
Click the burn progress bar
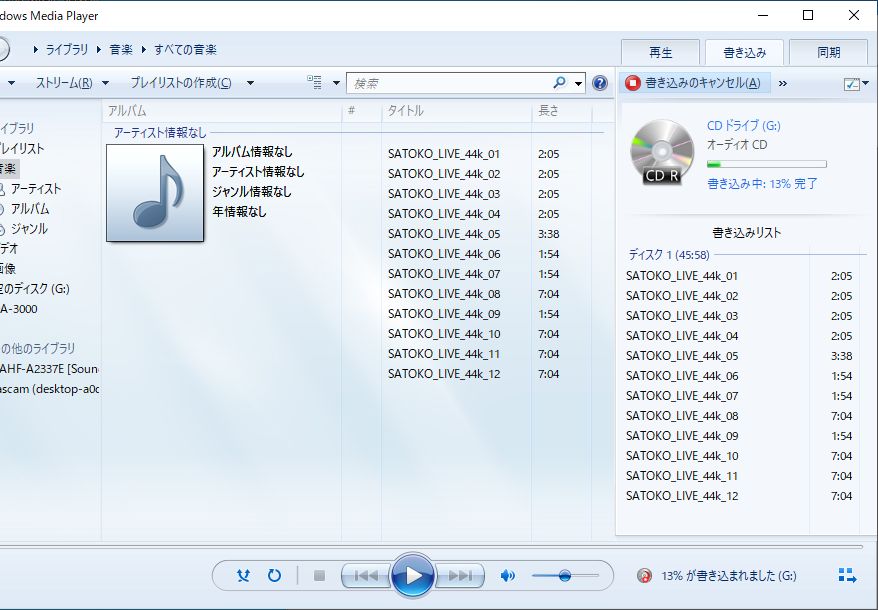767,164
